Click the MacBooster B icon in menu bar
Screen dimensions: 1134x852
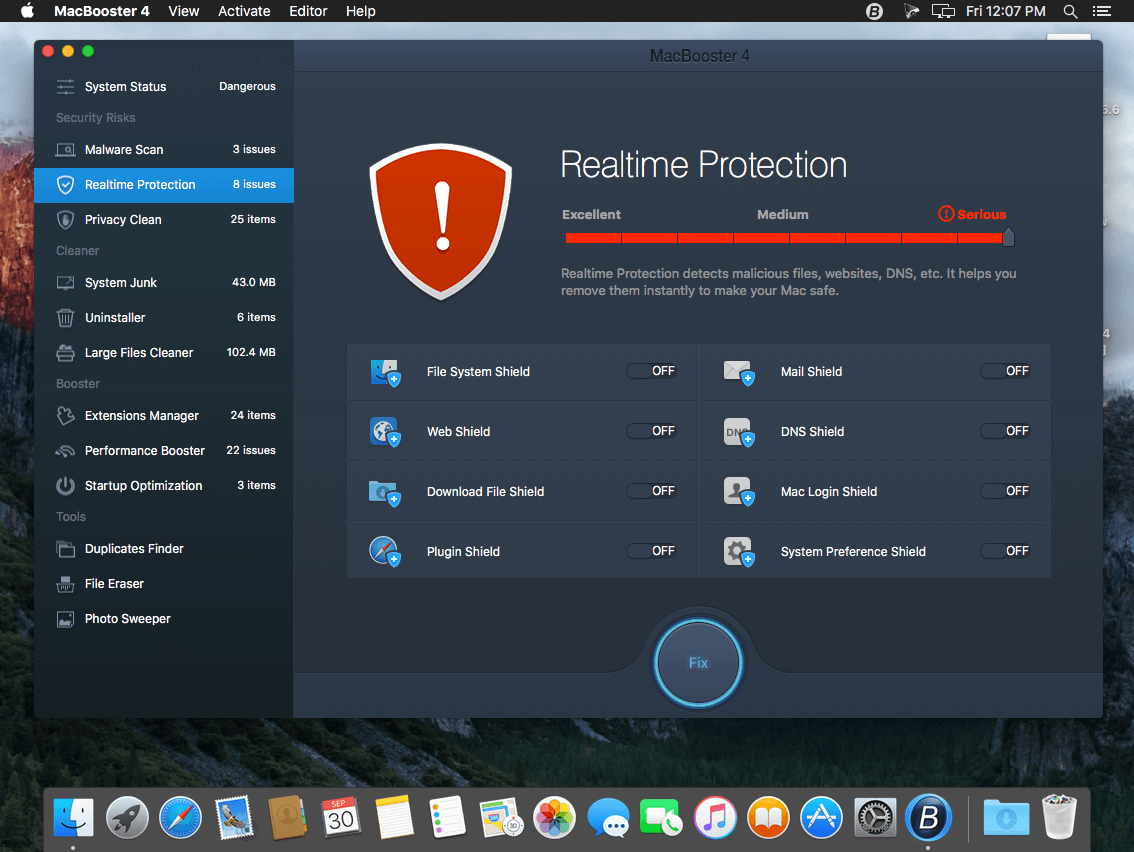pos(874,11)
